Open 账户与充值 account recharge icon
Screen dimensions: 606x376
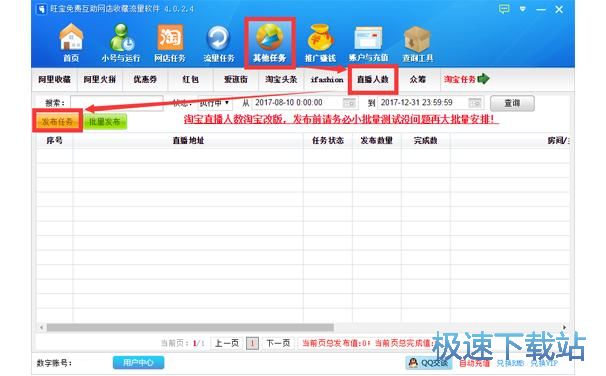[x=368, y=43]
